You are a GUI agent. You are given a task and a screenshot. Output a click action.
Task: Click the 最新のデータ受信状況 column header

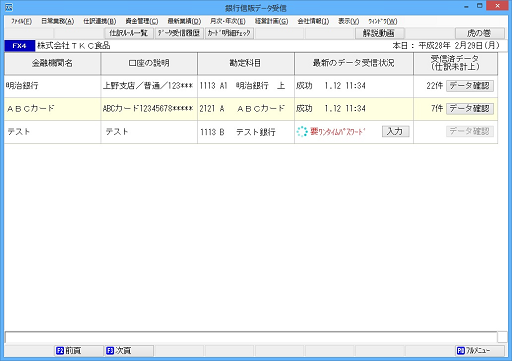click(354, 63)
